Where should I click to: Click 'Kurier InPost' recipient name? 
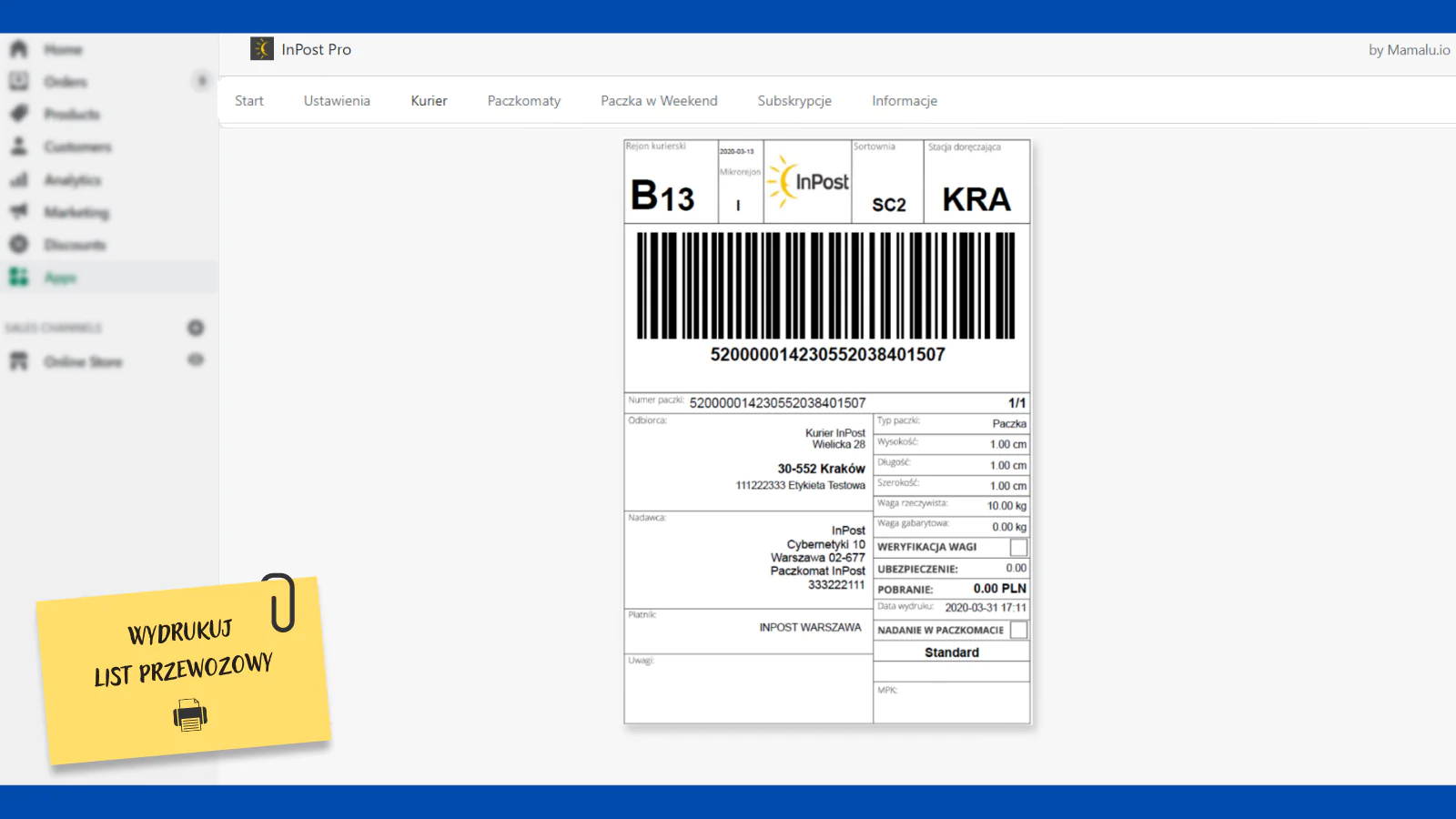coord(835,433)
